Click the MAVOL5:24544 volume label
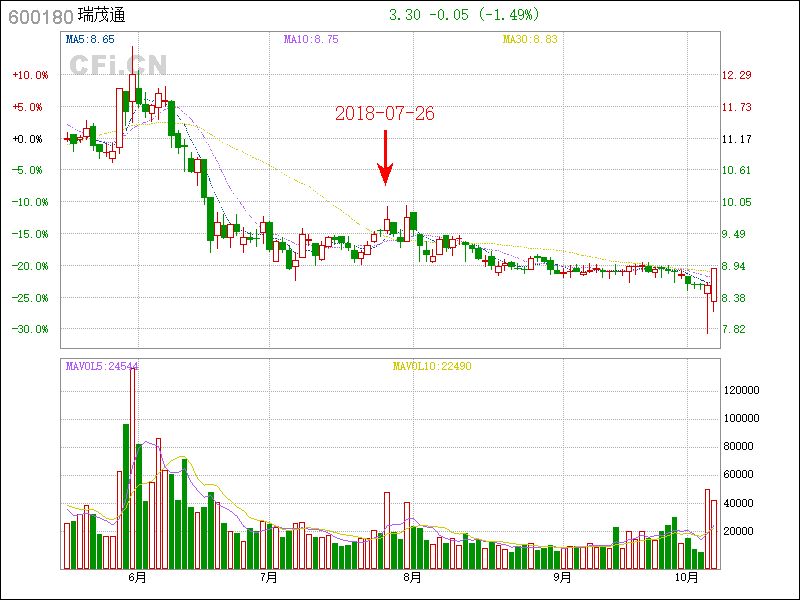The image size is (800, 600). click(x=102, y=366)
